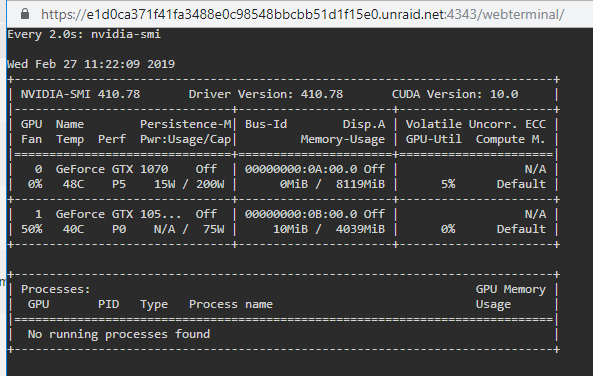Click the Driver Version 410.78 text
593x376 pixels.
pyautogui.click(x=266, y=94)
